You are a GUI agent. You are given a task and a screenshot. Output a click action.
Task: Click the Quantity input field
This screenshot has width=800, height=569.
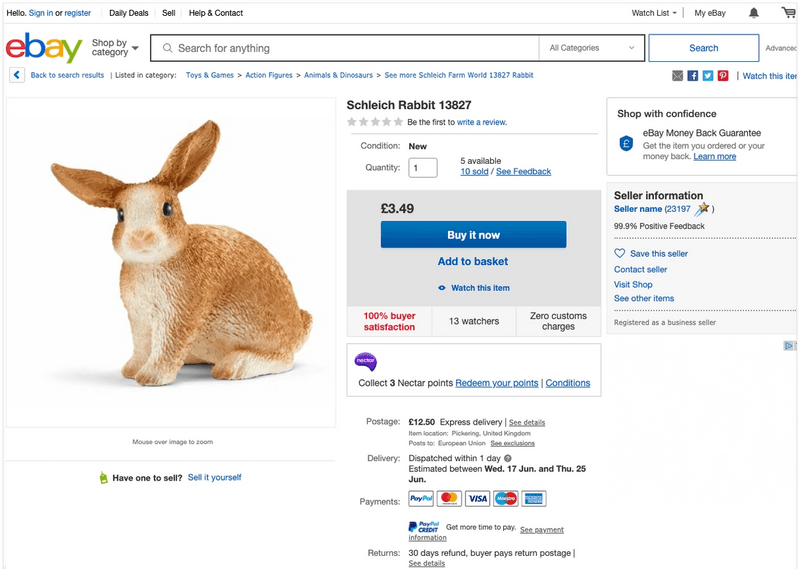coord(423,168)
